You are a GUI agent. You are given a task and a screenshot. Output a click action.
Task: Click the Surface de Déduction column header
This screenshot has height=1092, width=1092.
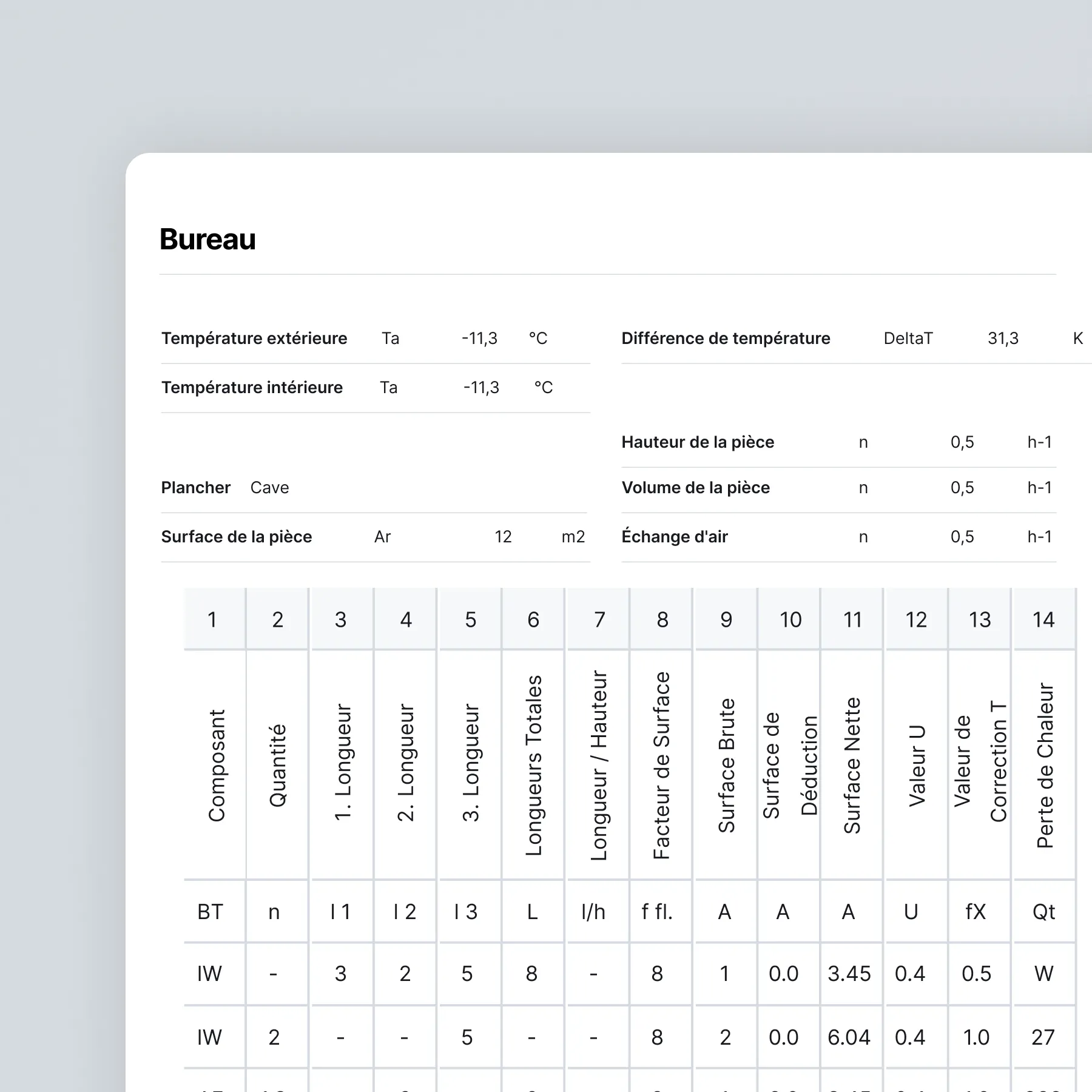790,766
